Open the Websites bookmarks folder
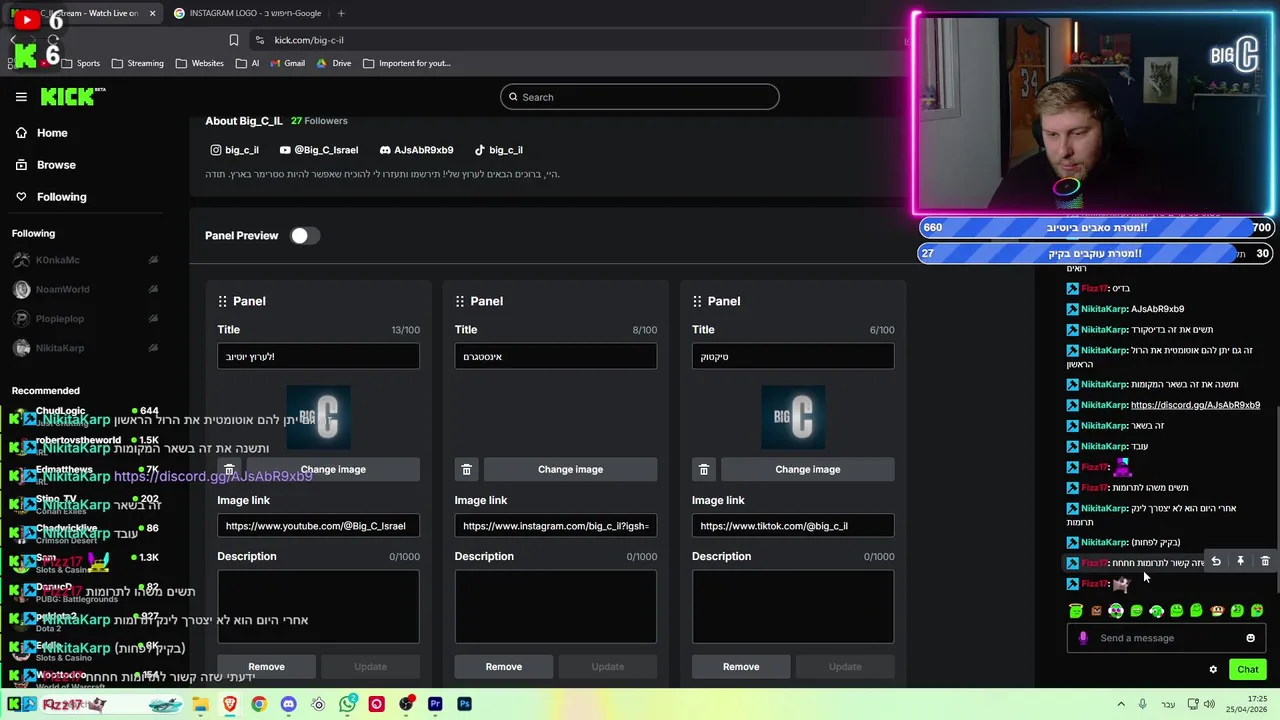The height and width of the screenshot is (720, 1280). (199, 63)
